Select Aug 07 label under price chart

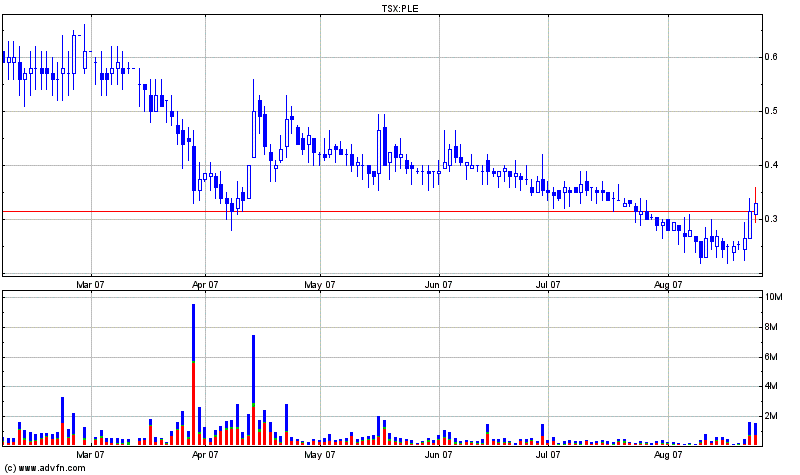pyautogui.click(x=668, y=284)
